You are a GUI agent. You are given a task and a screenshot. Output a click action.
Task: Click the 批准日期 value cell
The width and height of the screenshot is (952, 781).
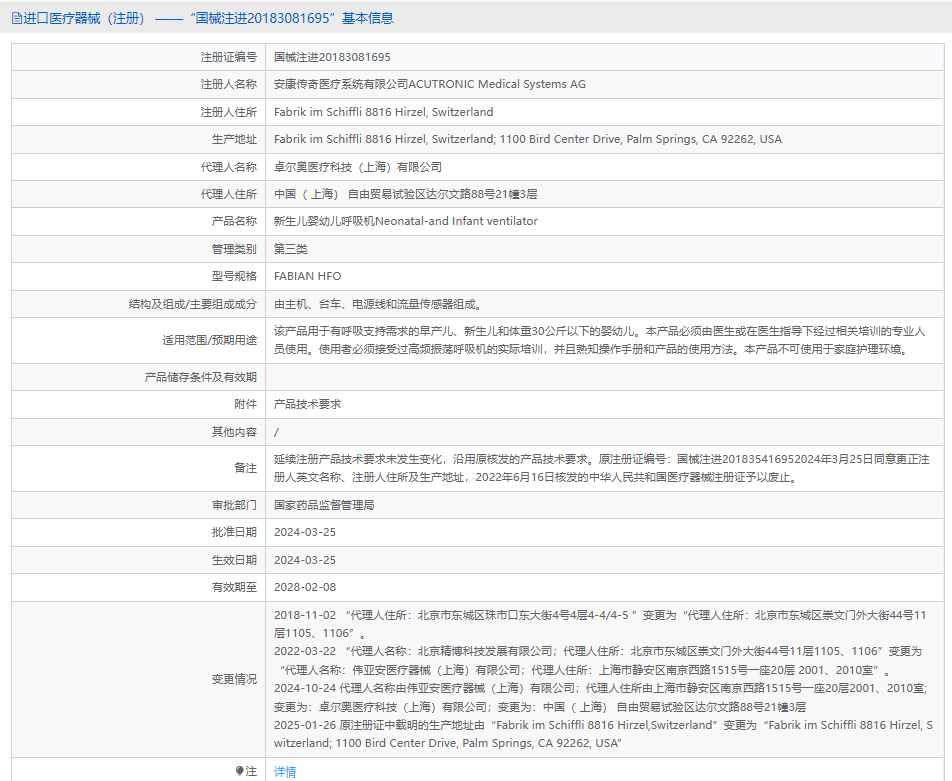[305, 532]
